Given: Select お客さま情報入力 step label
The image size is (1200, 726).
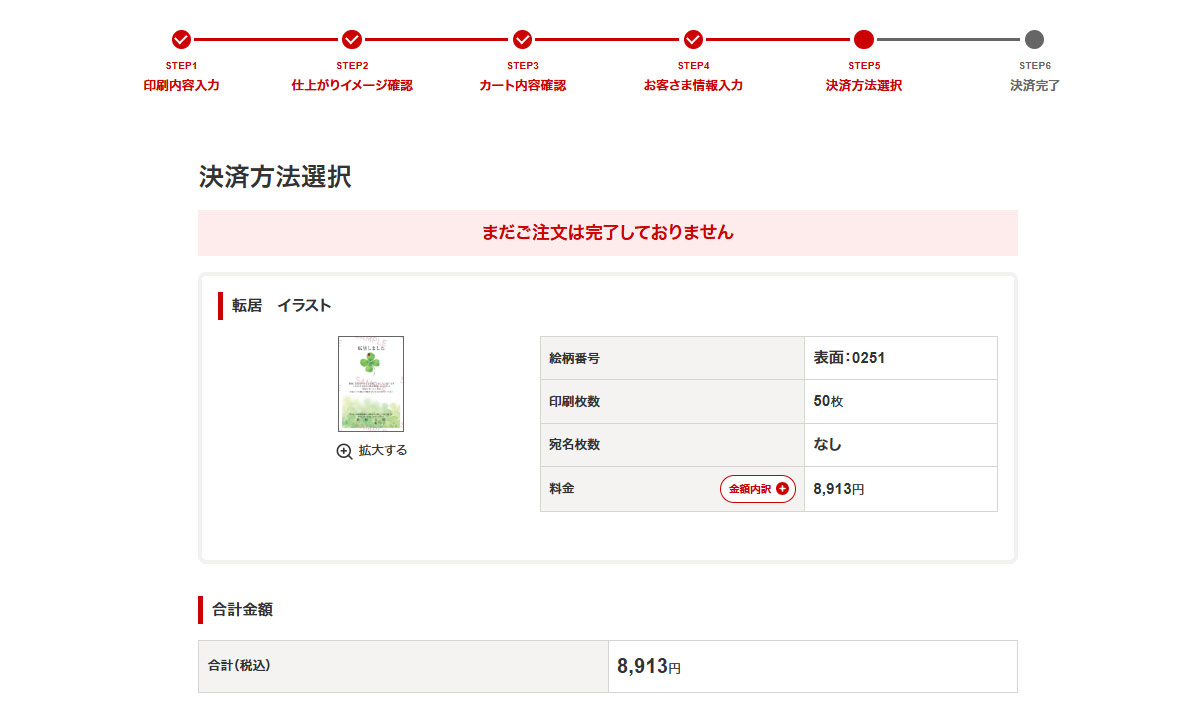Looking at the screenshot, I should tap(693, 86).
